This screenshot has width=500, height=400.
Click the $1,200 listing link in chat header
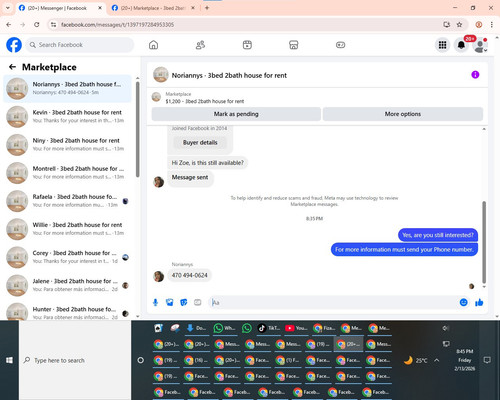tap(205, 101)
